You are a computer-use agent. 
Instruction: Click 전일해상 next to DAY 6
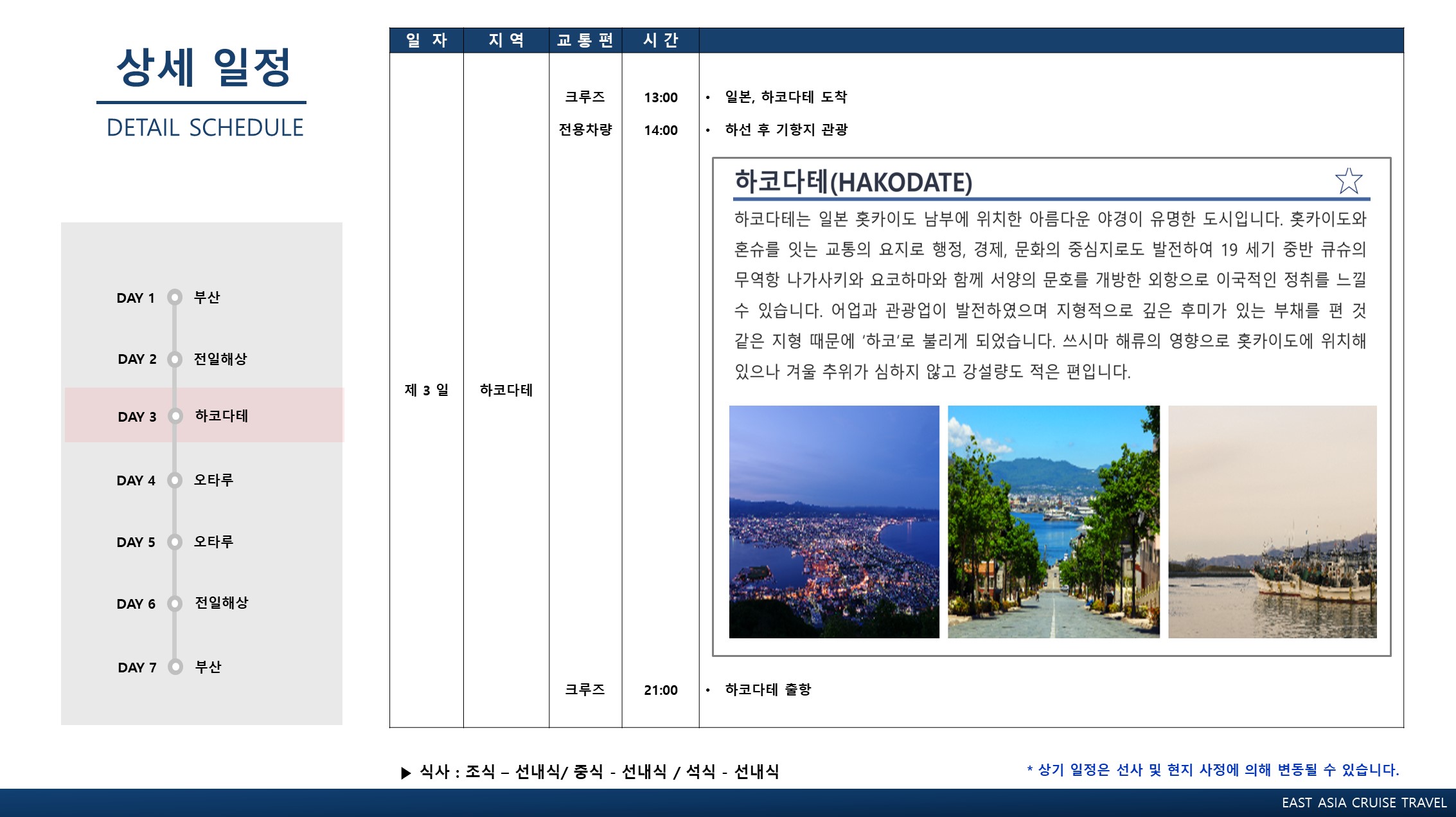[x=222, y=602]
